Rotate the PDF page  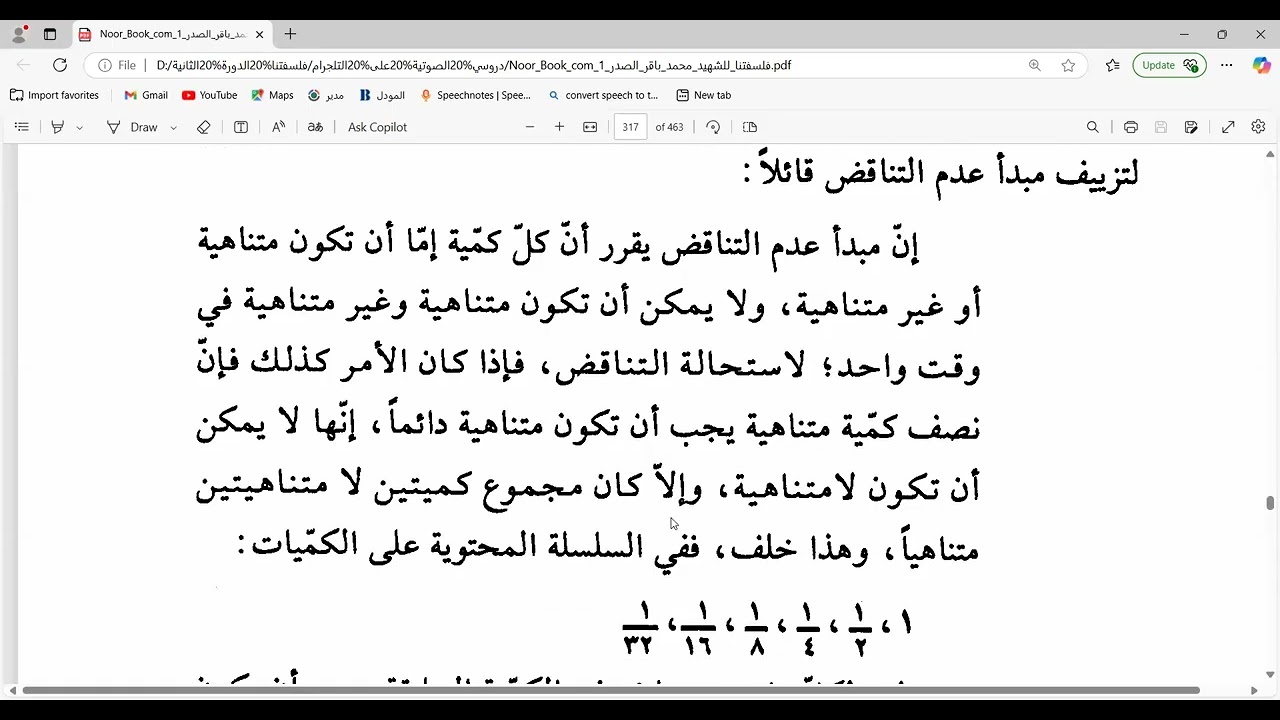coord(713,127)
